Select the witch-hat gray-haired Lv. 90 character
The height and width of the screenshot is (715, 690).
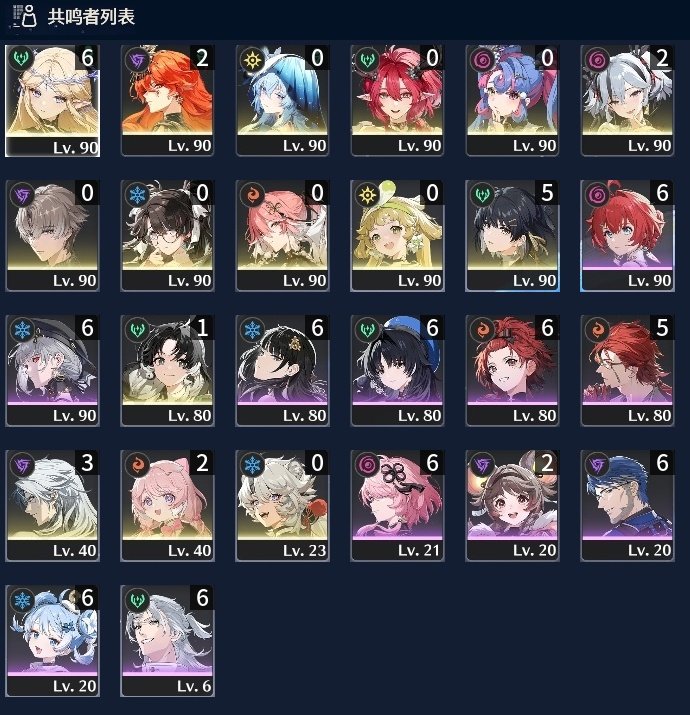[52, 371]
